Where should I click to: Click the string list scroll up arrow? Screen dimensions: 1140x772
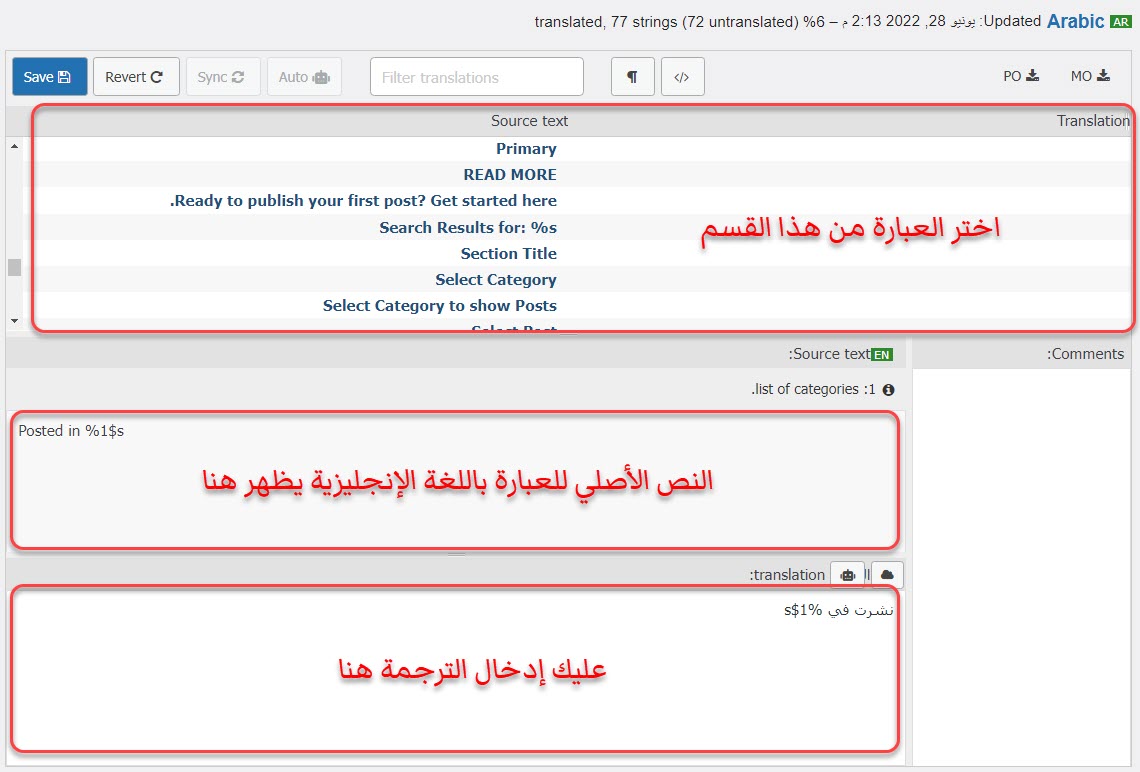point(15,146)
